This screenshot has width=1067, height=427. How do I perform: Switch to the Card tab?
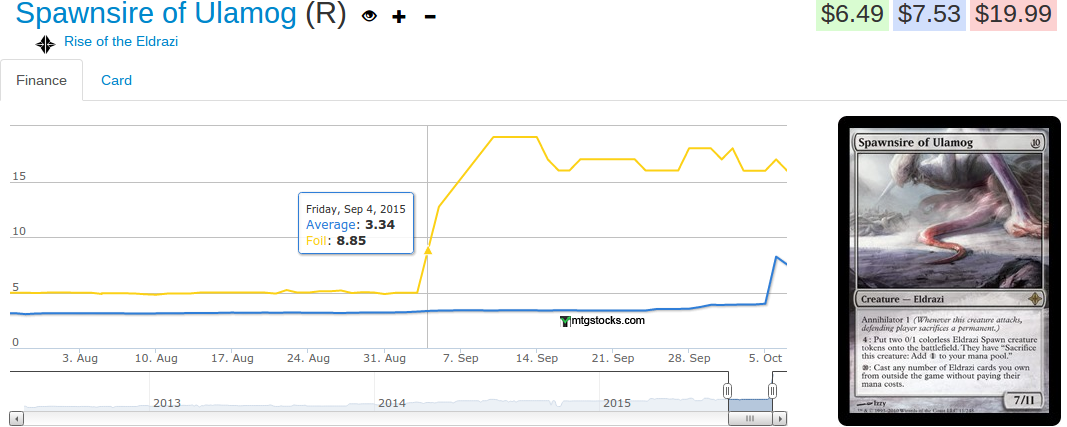pos(116,80)
